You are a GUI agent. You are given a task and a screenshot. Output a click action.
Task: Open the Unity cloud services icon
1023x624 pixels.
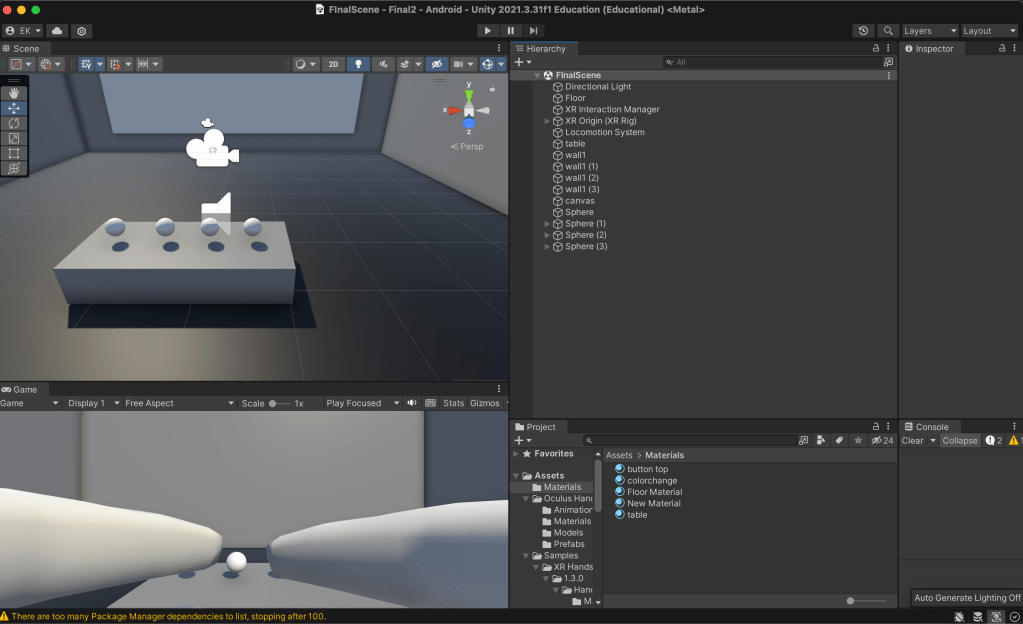[x=57, y=30]
